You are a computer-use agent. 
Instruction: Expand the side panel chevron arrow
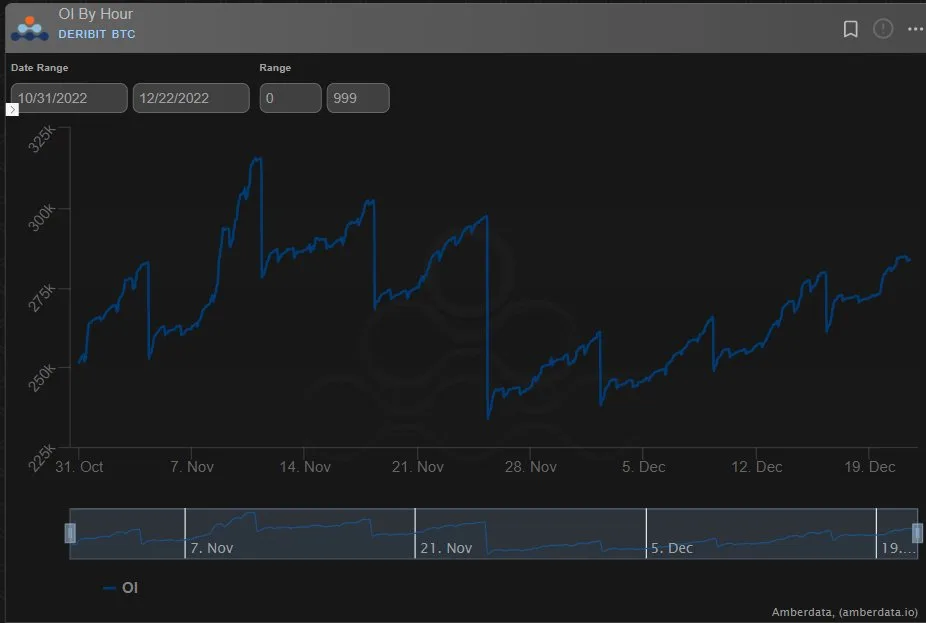point(12,109)
